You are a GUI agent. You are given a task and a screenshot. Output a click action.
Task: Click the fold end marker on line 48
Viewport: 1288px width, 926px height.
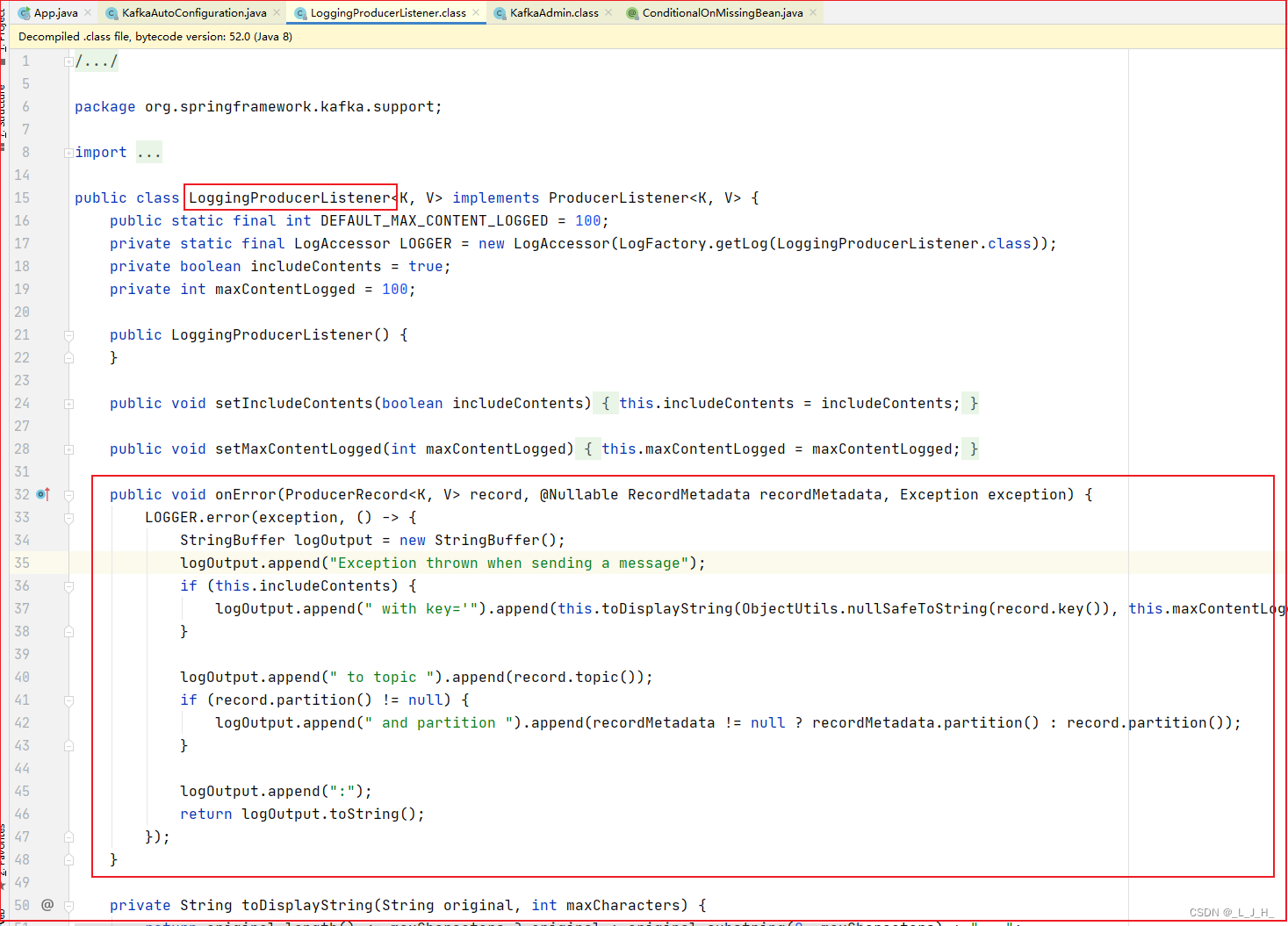[x=68, y=860]
